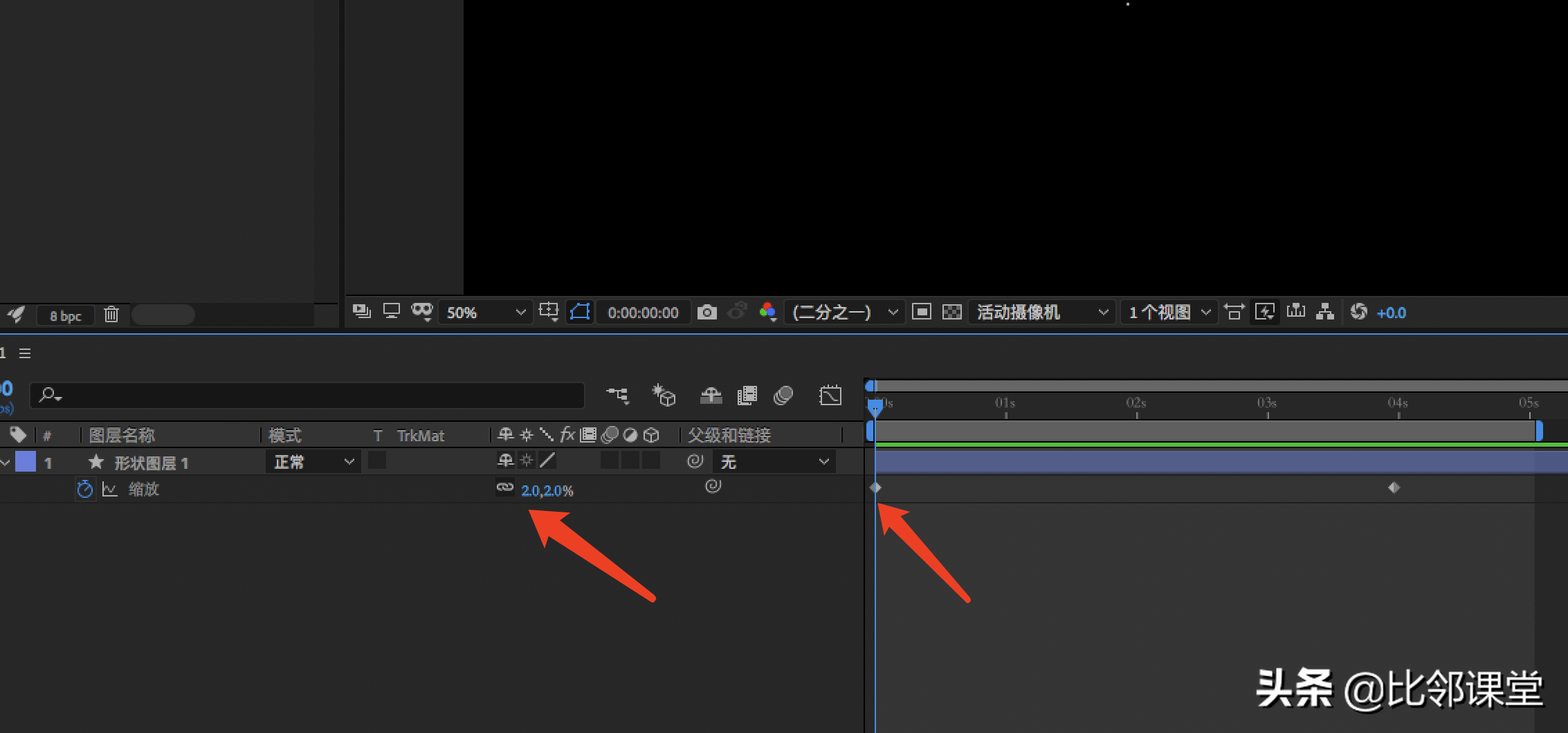Click the 父级和链接 column header
The image size is (1568, 733).
pyautogui.click(x=729, y=435)
